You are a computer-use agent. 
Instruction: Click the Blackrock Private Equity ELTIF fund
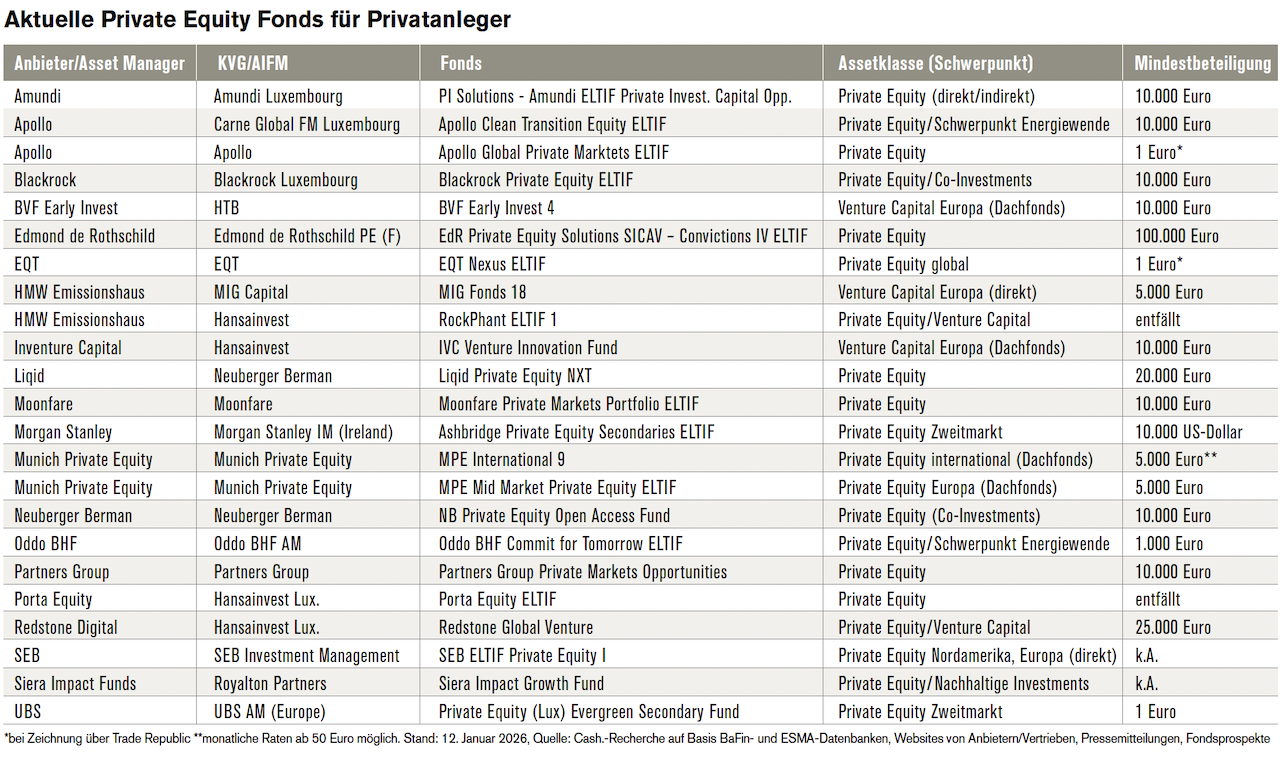pos(536,181)
